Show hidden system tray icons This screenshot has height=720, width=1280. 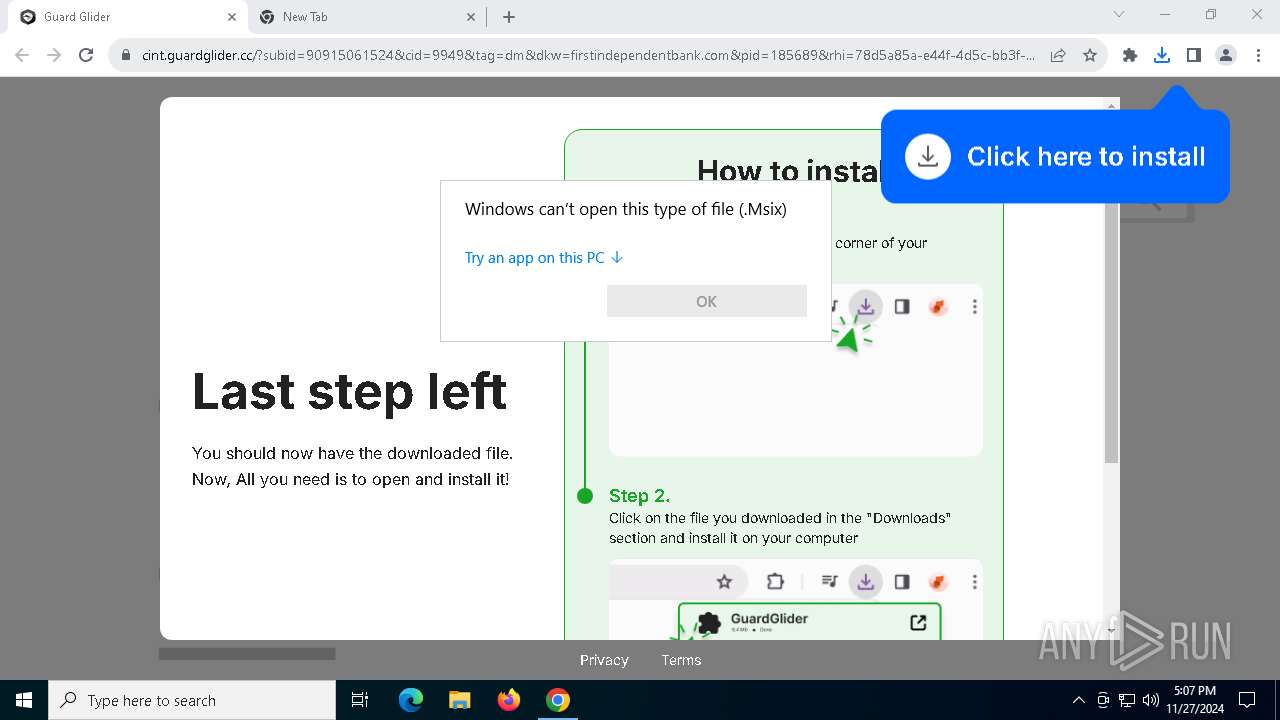[1078, 700]
